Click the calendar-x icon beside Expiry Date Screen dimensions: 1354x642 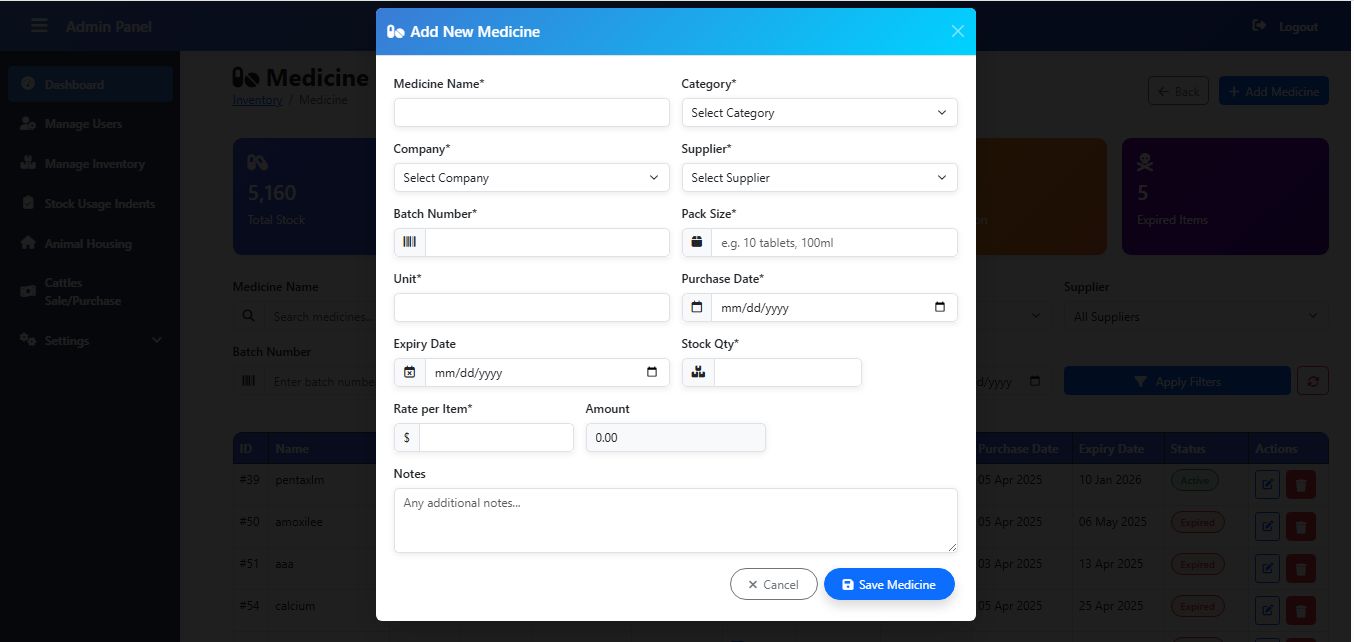409,373
